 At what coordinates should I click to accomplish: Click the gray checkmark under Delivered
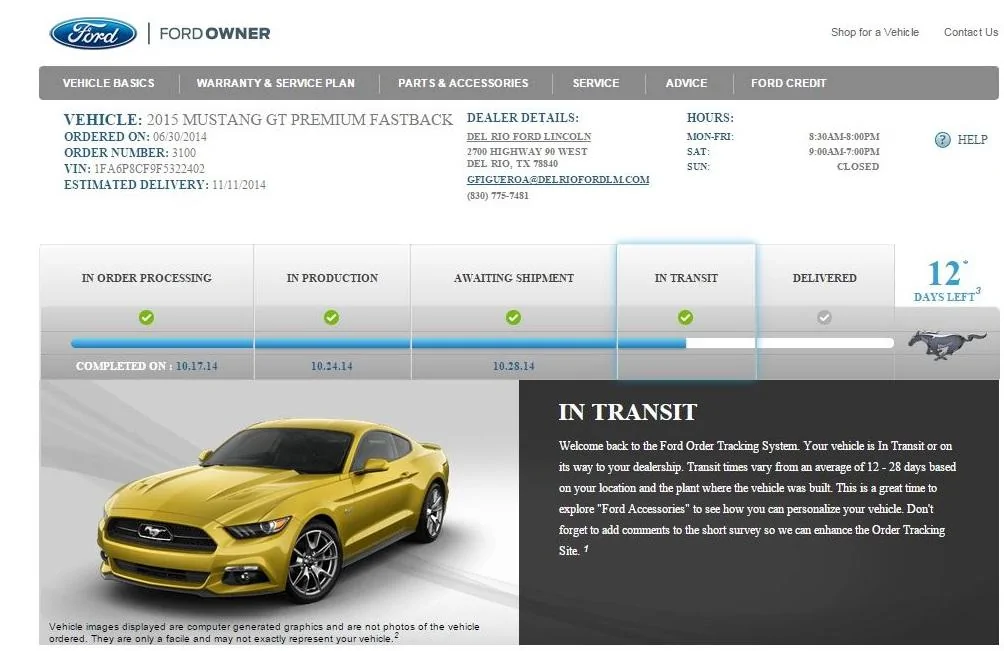pyautogui.click(x=824, y=317)
